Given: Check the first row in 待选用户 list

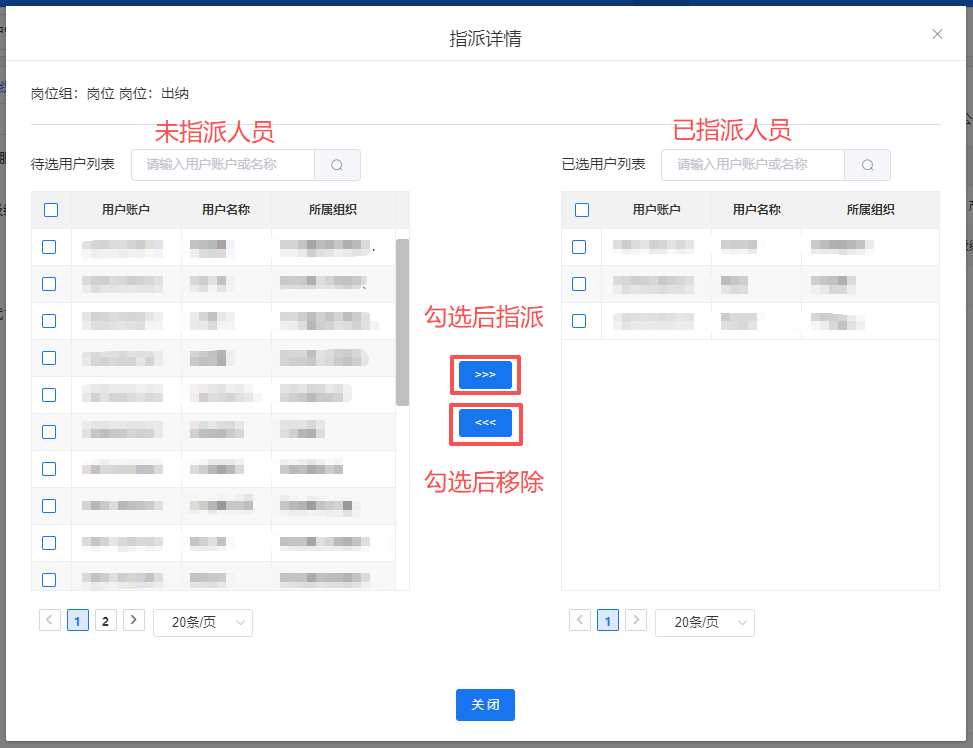Looking at the screenshot, I should [x=49, y=247].
